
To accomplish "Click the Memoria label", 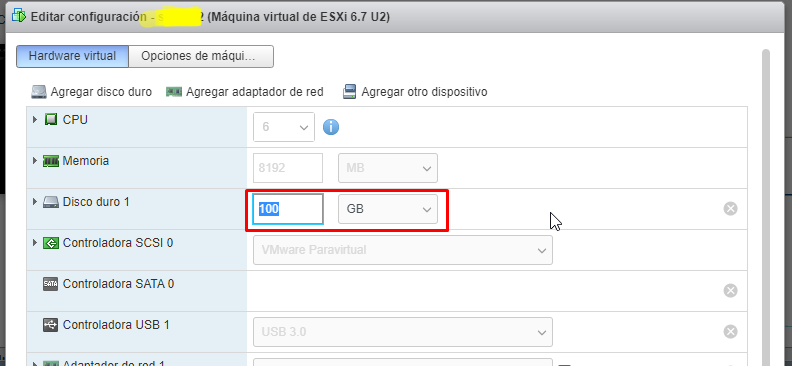I will (86, 161).
